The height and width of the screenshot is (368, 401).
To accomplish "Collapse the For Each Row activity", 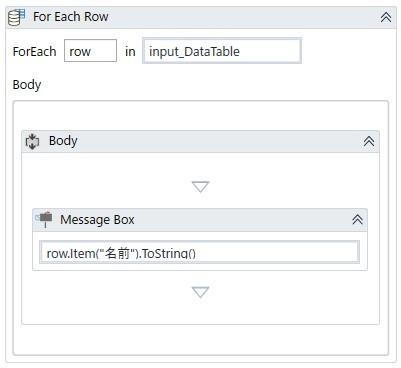I will click(386, 17).
